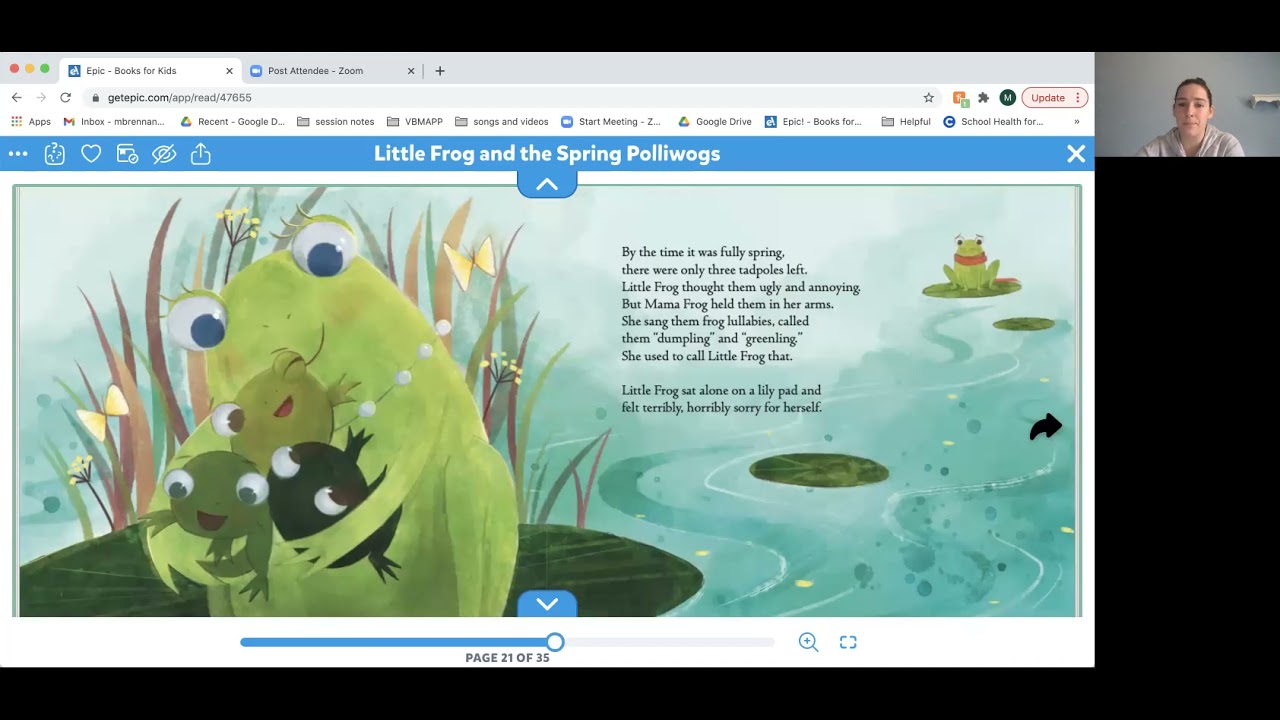1280x720 pixels.
Task: Switch to Post Attendee - Zoom tab
Action: (x=333, y=71)
